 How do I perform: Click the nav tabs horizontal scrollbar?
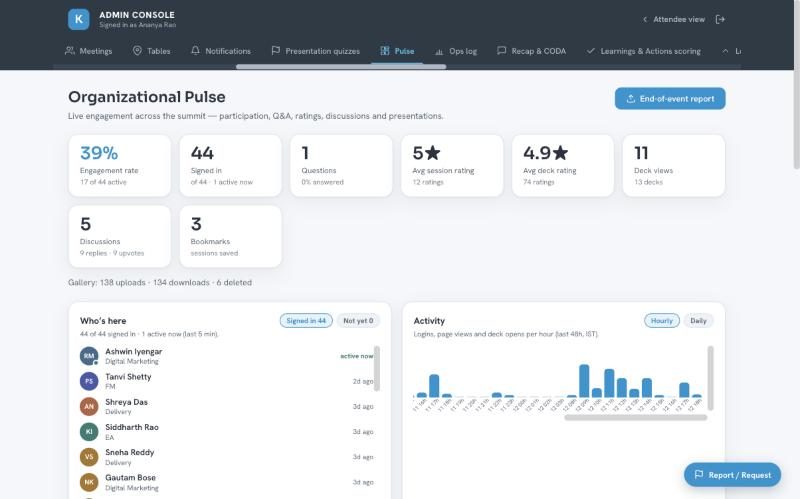tap(341, 66)
